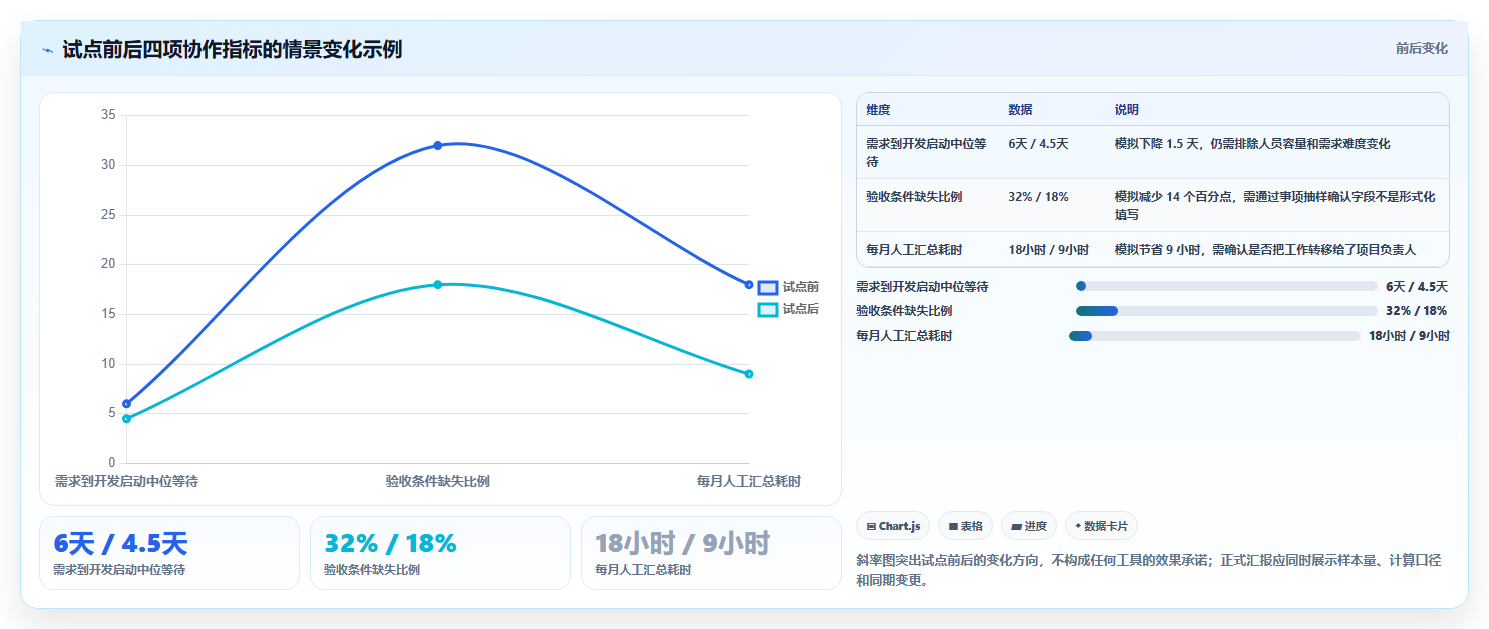Click the 表格 tag
Screen dimensions: 1489x629
tap(965, 526)
